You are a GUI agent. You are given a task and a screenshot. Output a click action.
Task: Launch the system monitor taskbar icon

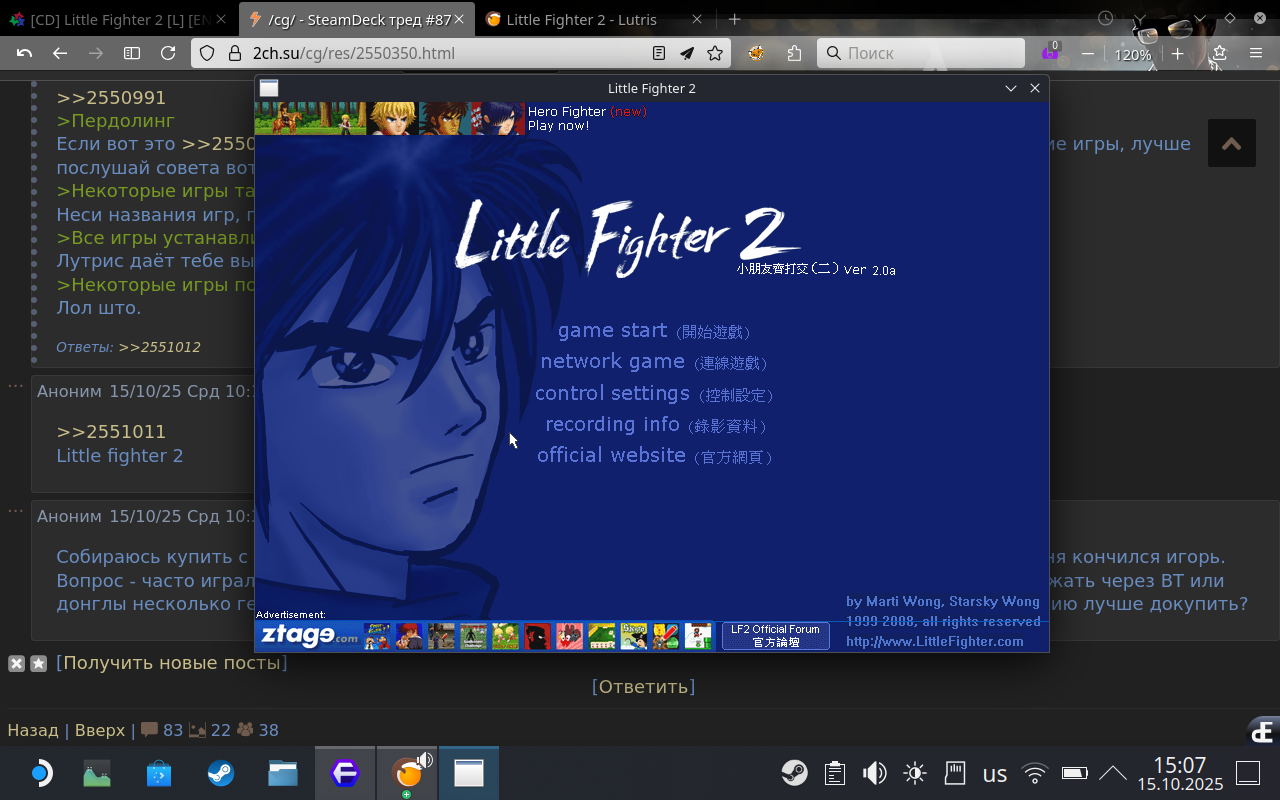(x=97, y=773)
